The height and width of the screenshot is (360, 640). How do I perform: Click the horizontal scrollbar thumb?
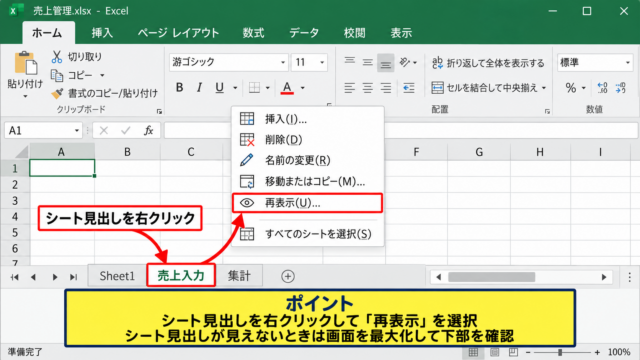pos(491,277)
